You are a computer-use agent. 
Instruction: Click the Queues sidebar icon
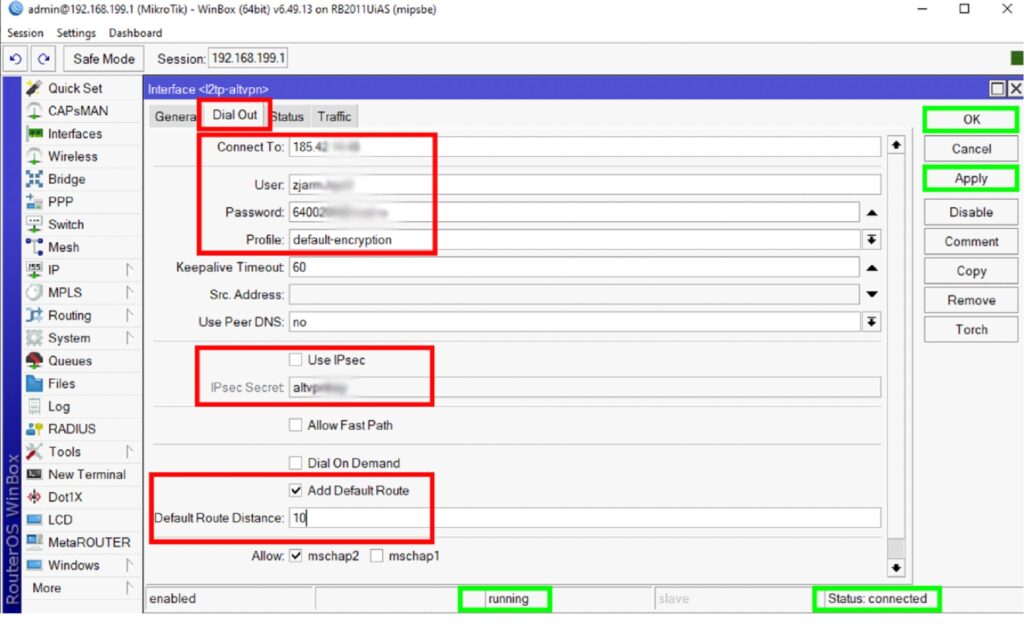pyautogui.click(x=35, y=361)
